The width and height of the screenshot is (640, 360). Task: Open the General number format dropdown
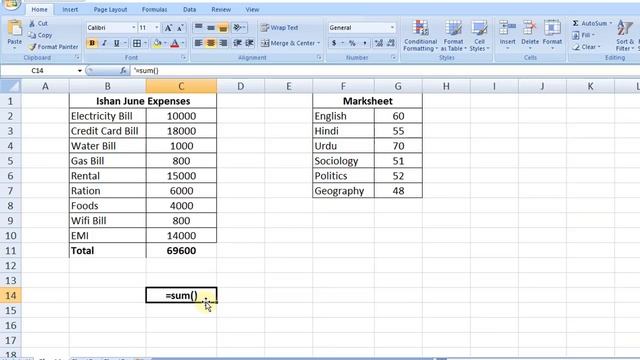[x=392, y=28]
